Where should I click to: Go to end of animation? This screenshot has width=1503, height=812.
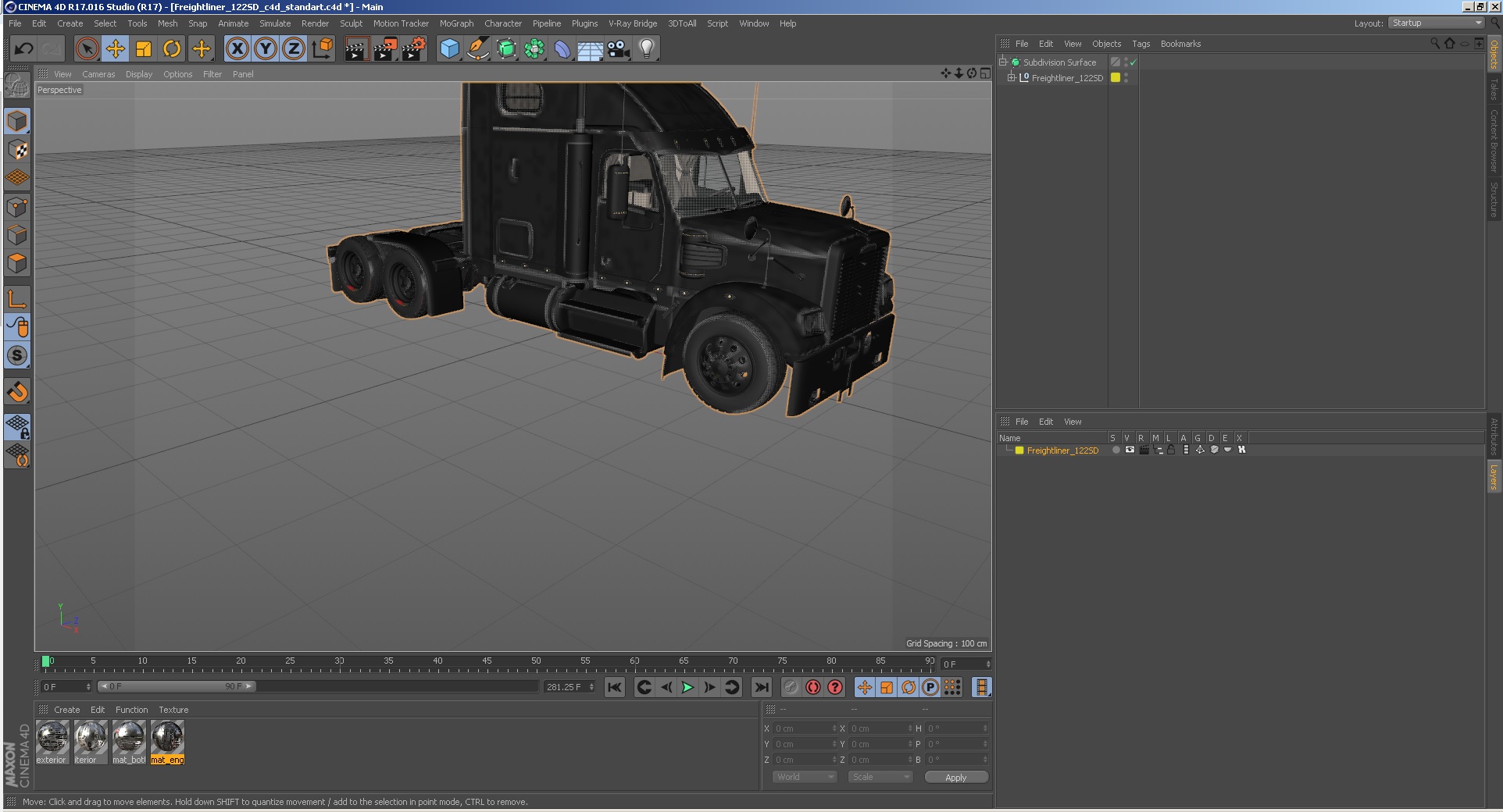click(x=761, y=687)
